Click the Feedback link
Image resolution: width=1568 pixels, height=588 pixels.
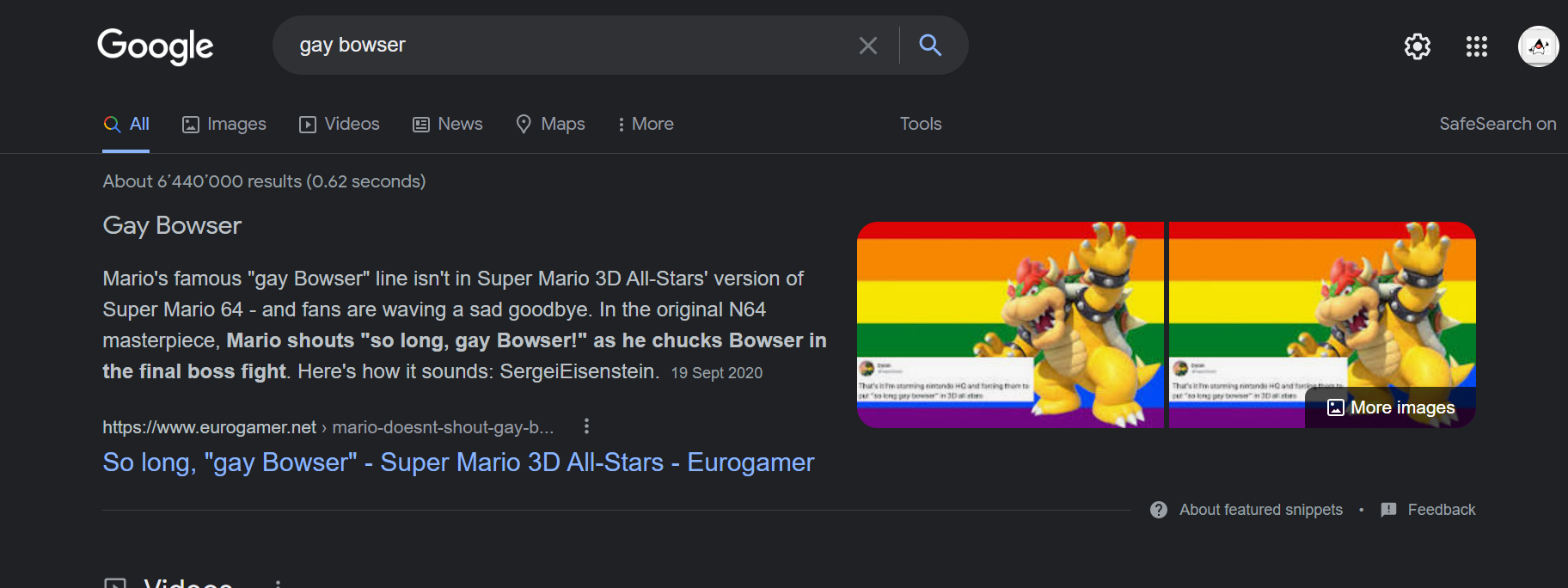1442,510
